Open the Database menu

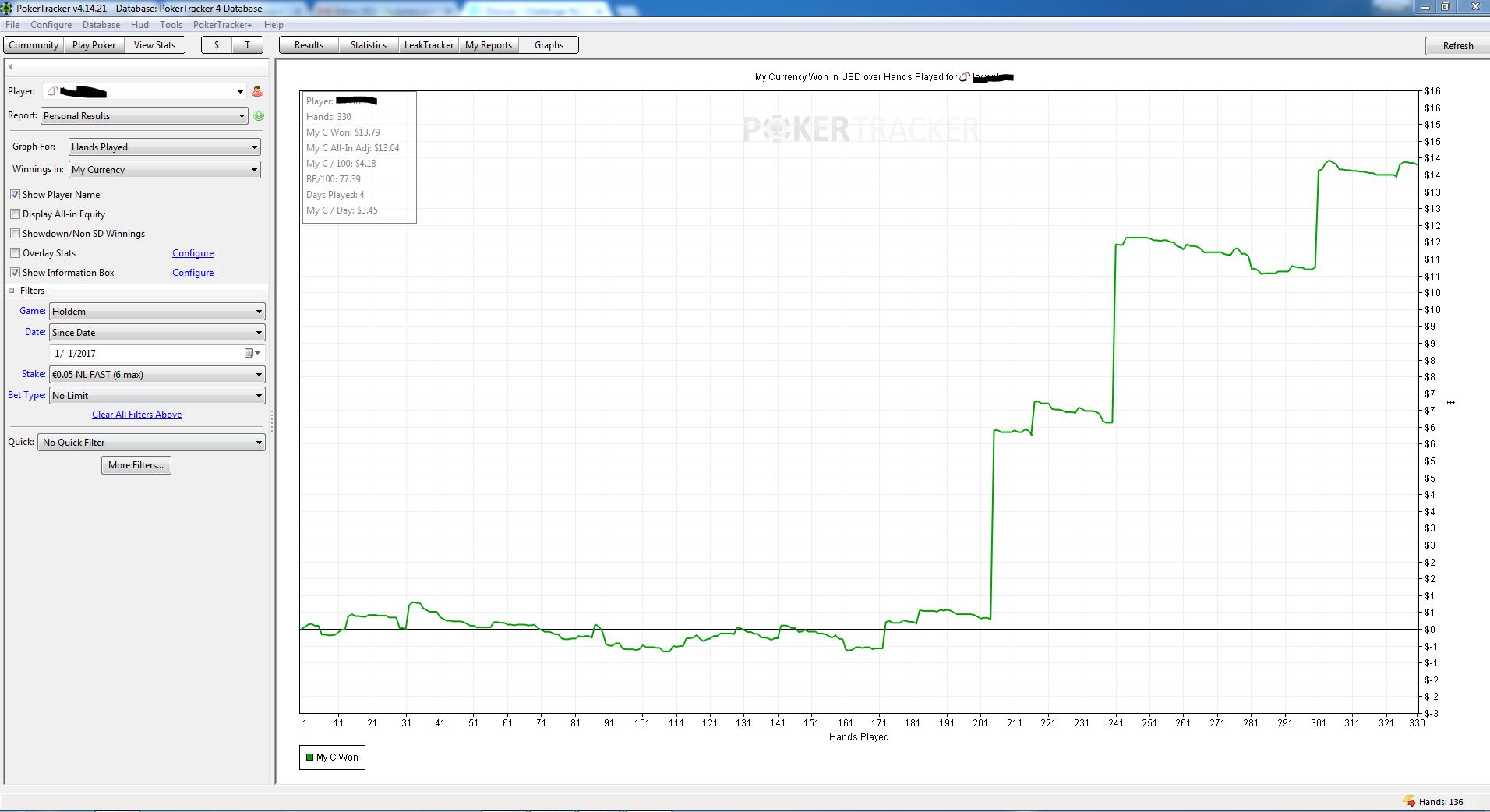click(101, 25)
